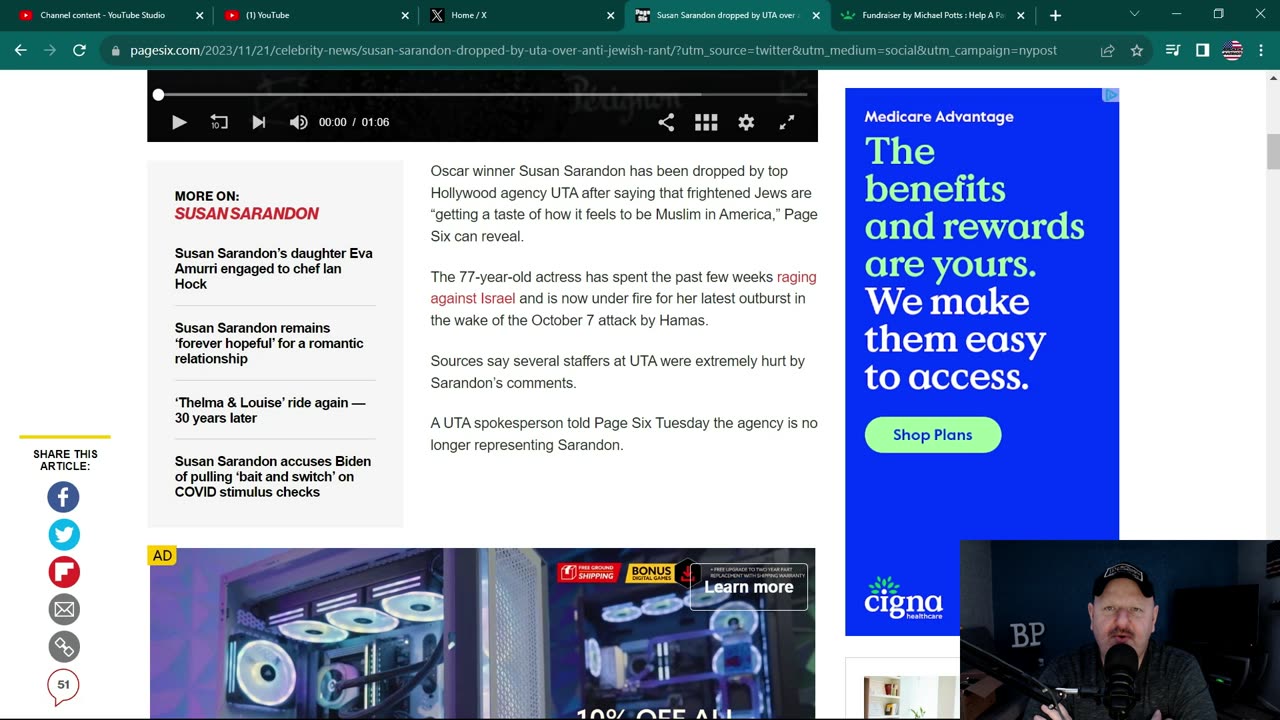Open the AdChoices icon on Cigna ad

pos(1110,95)
